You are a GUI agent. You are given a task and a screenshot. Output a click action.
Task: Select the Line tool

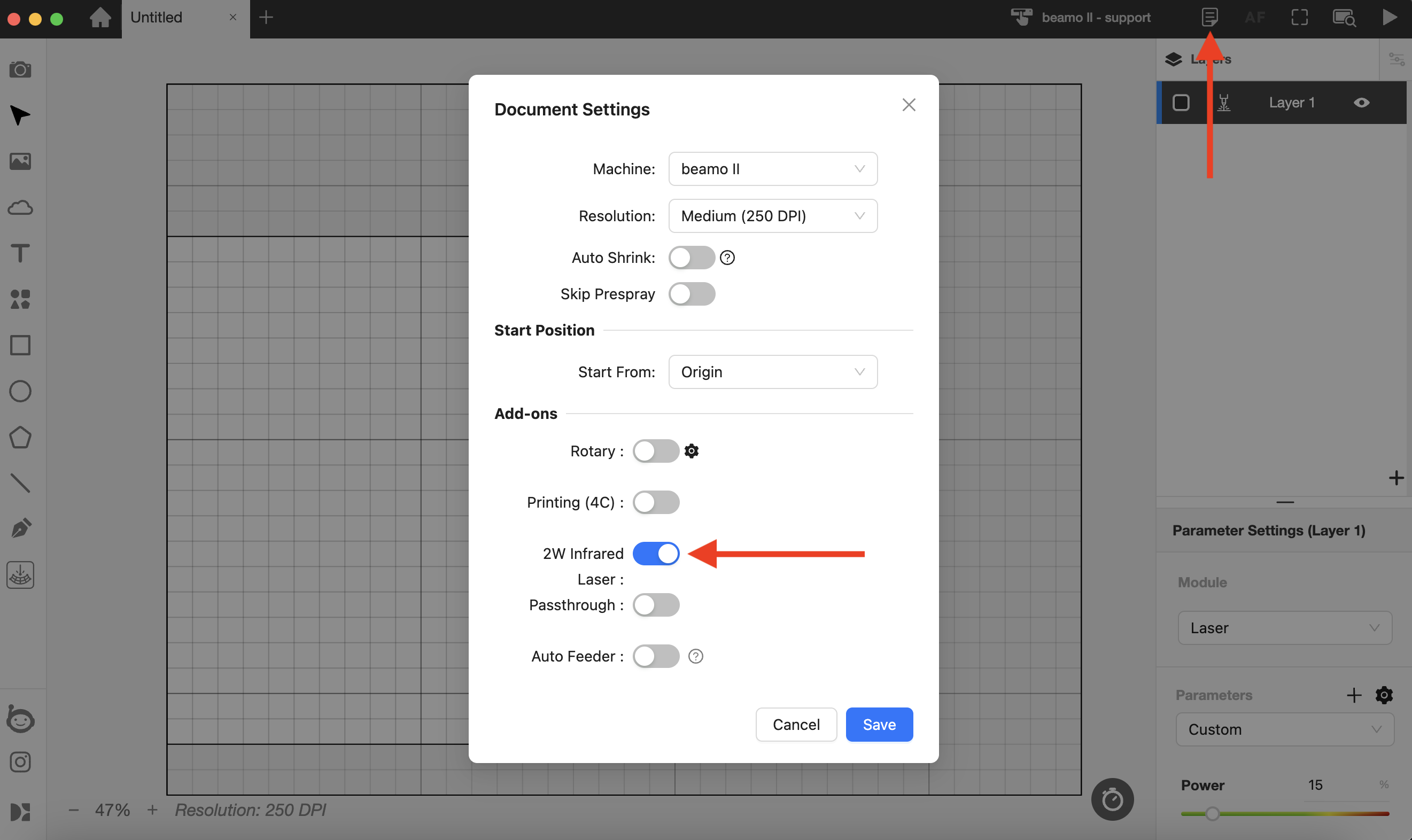point(20,483)
